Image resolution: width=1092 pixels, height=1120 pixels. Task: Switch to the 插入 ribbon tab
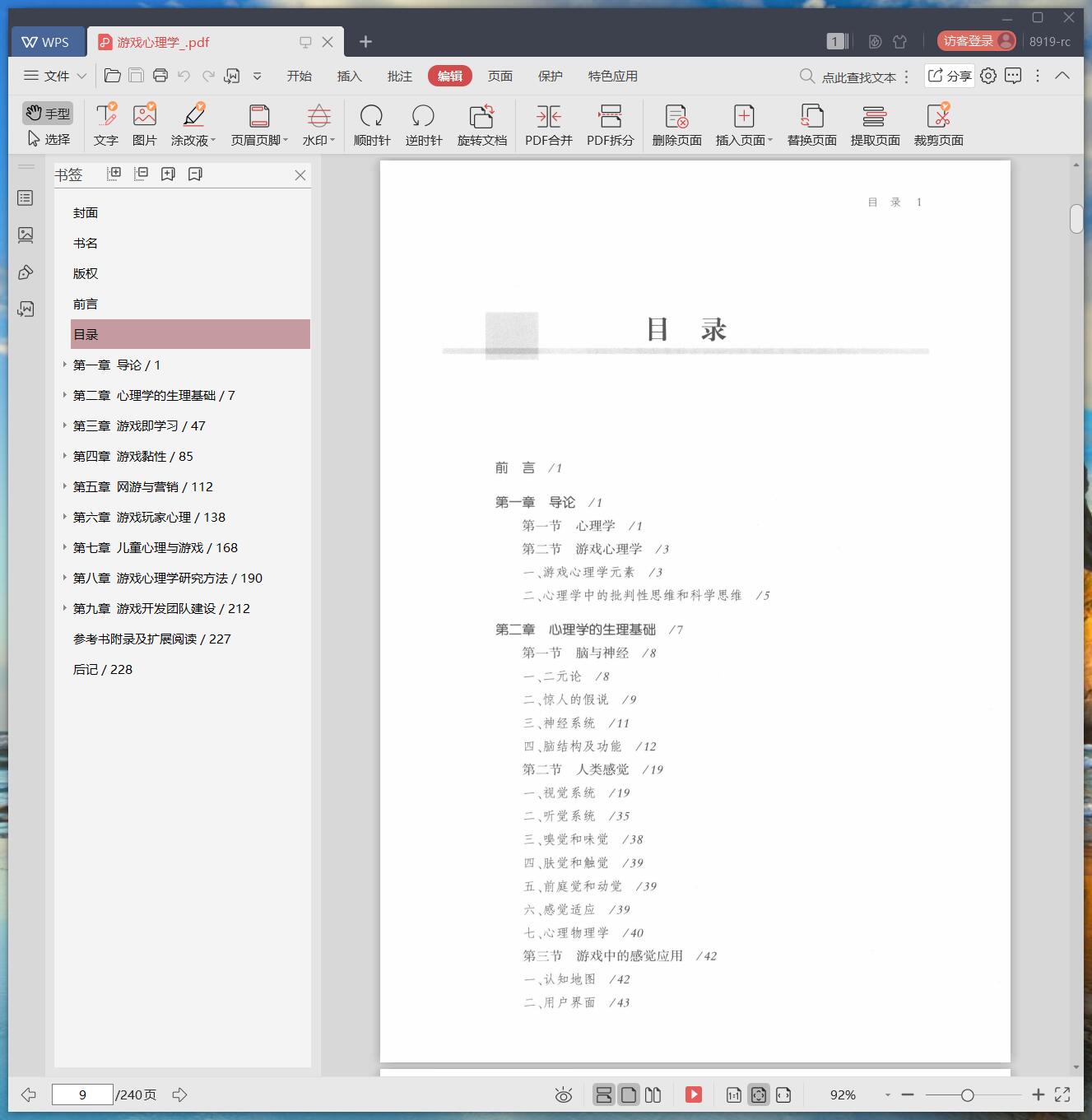(350, 76)
